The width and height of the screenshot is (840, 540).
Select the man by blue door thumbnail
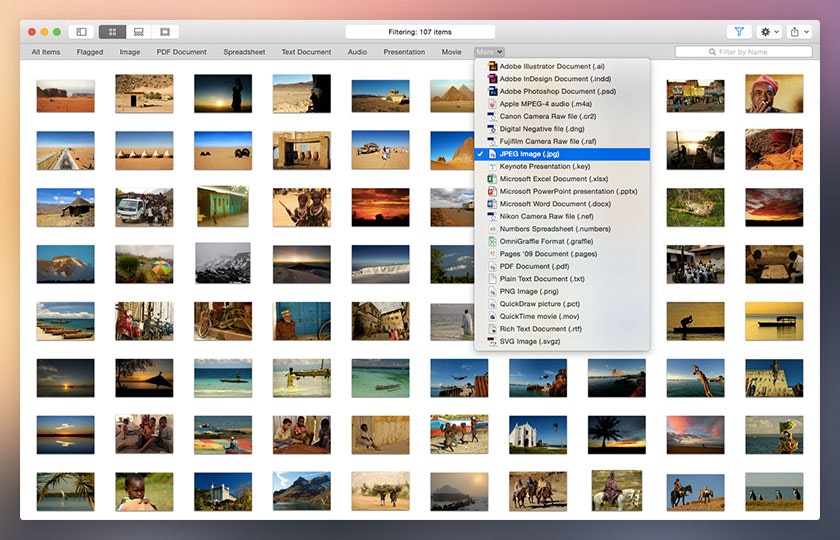[302, 321]
